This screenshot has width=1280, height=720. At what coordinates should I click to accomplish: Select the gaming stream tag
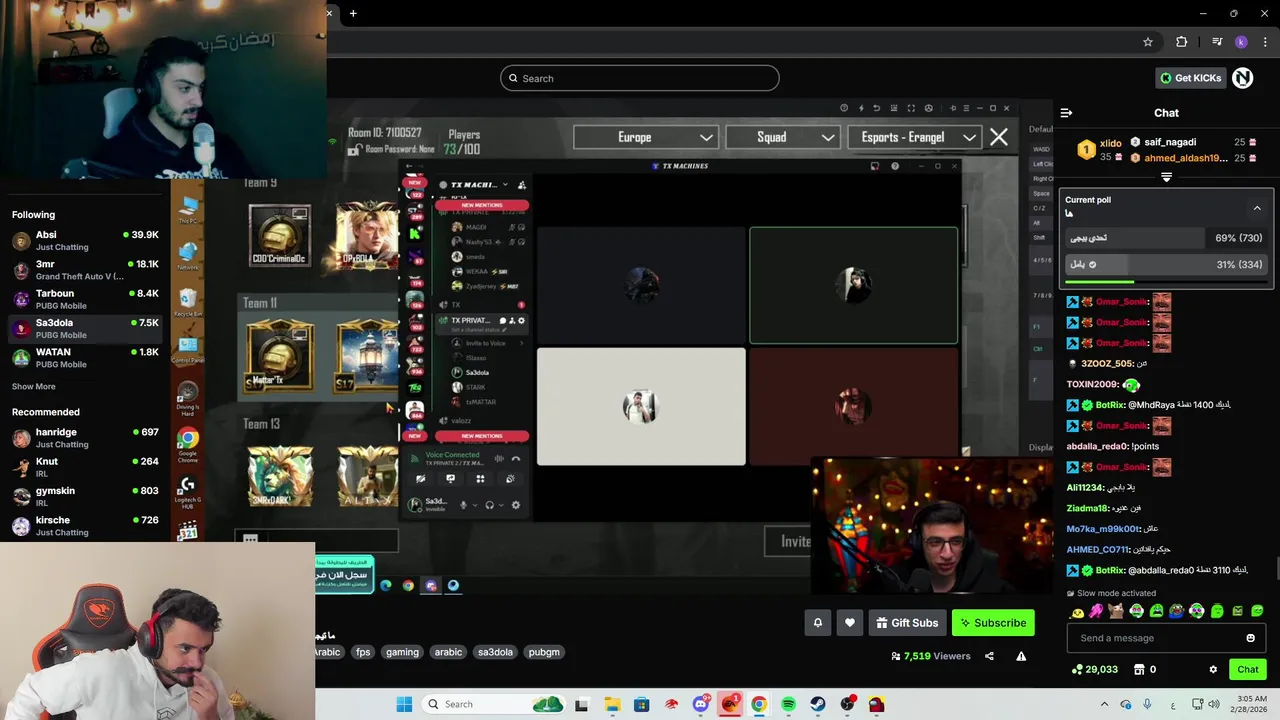(402, 652)
